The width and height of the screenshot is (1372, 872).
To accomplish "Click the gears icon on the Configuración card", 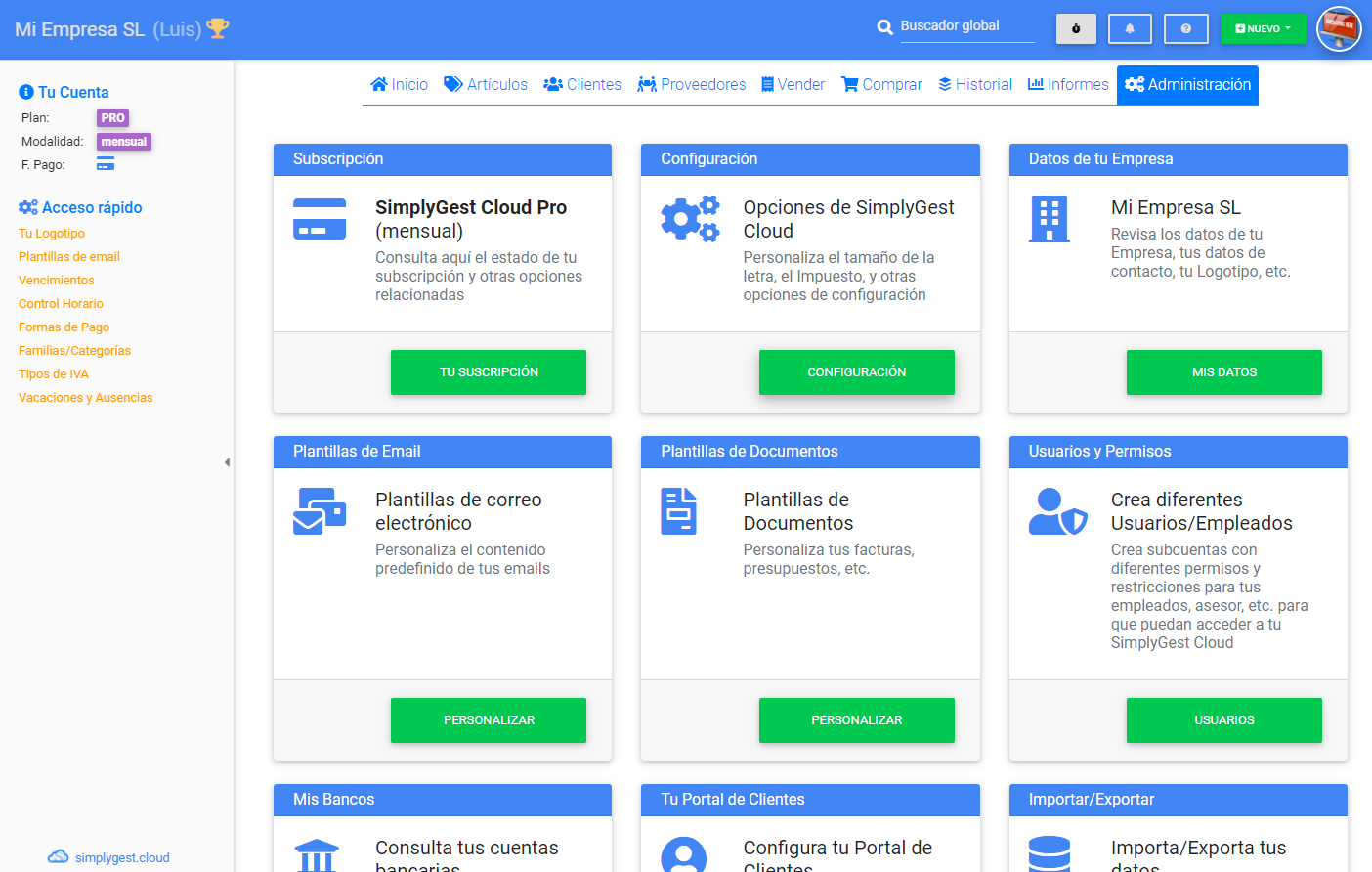I will [x=690, y=219].
